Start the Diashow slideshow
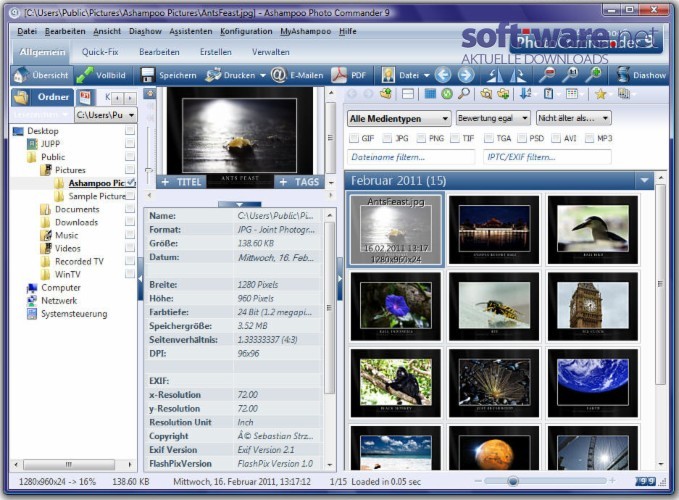Screen dimensions: 679x500 click(641, 75)
